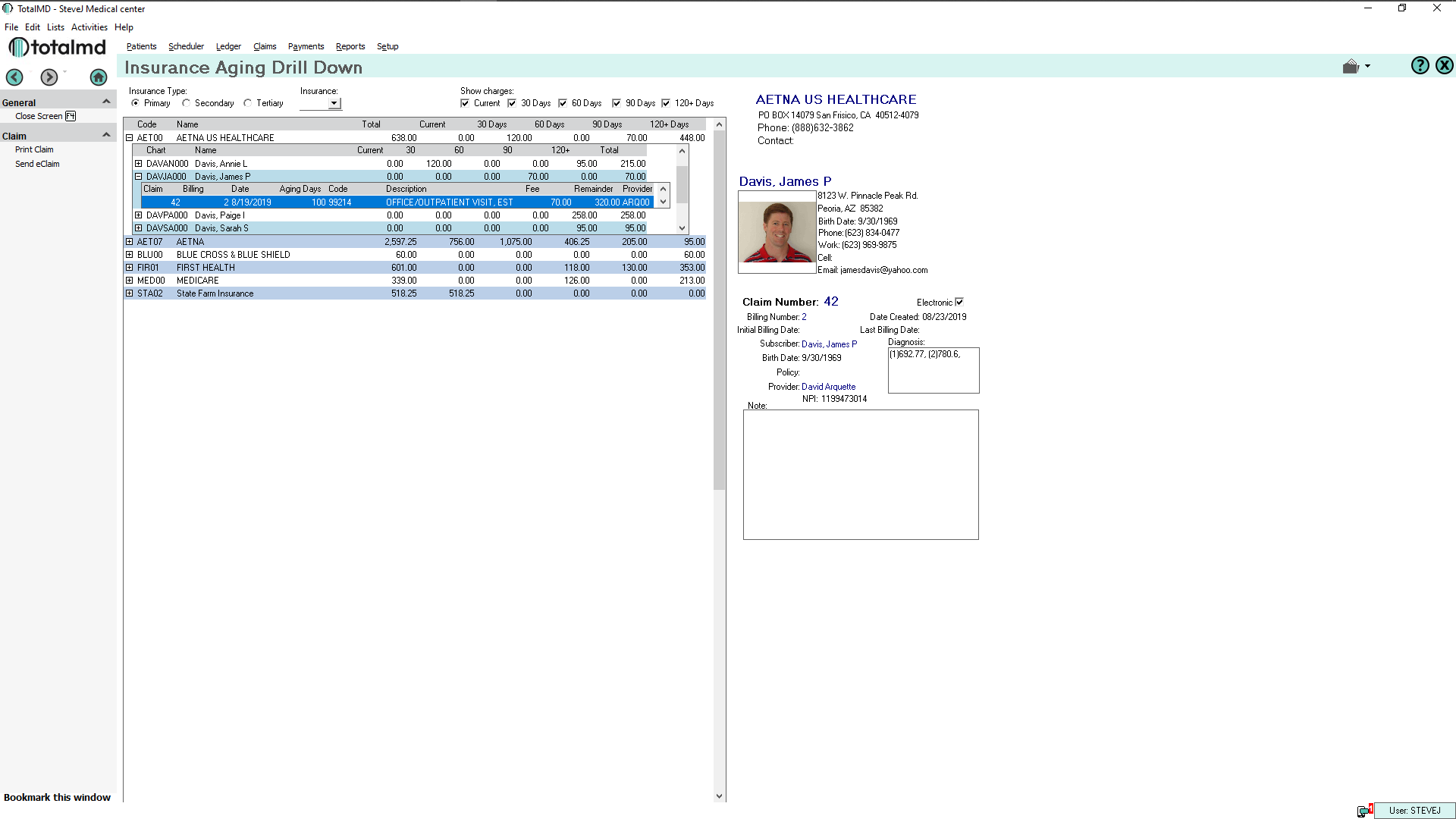Screen dimensions: 1456x819
Task: Open the bag icon dropdown in header
Action: coord(1356,67)
